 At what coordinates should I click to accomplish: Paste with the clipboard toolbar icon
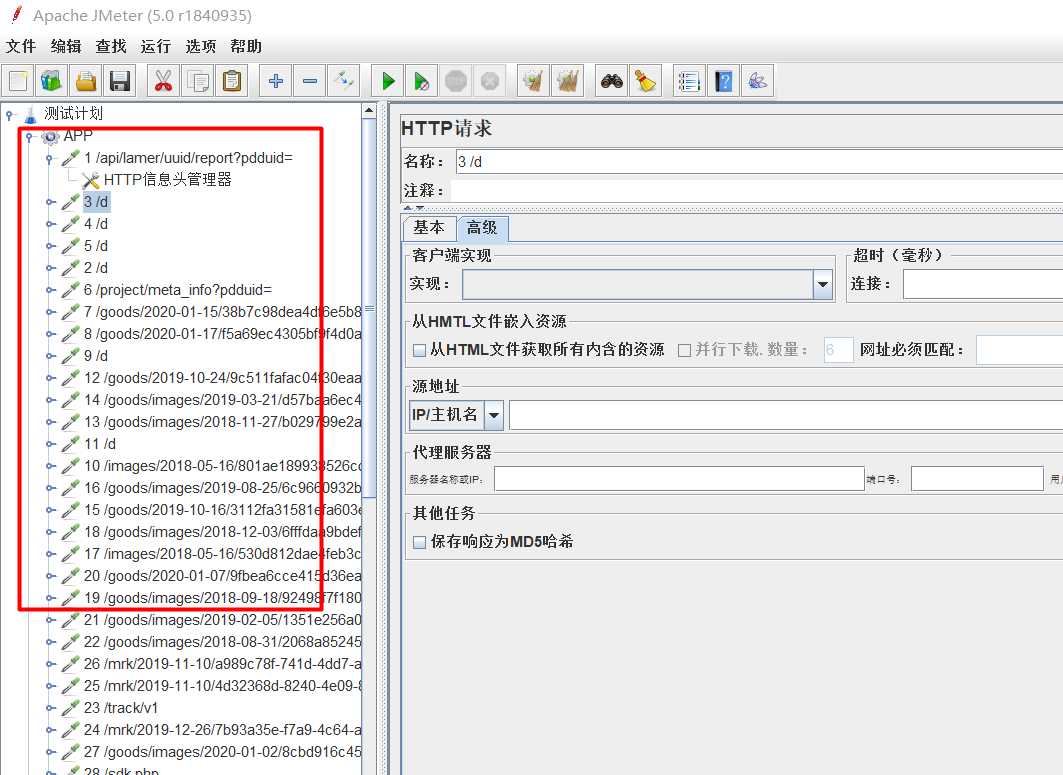(x=232, y=81)
